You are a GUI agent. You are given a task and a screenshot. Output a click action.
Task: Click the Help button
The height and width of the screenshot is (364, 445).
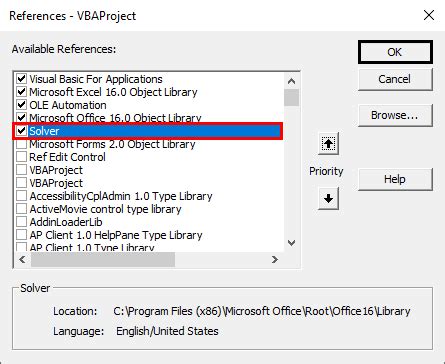[395, 179]
